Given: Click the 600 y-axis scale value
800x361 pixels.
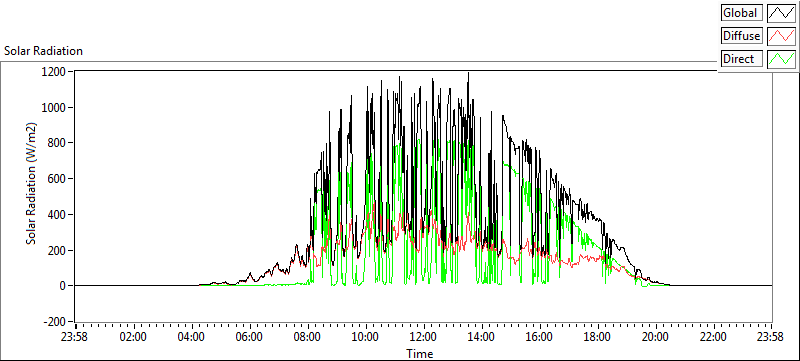Looking at the screenshot, I should (57, 179).
